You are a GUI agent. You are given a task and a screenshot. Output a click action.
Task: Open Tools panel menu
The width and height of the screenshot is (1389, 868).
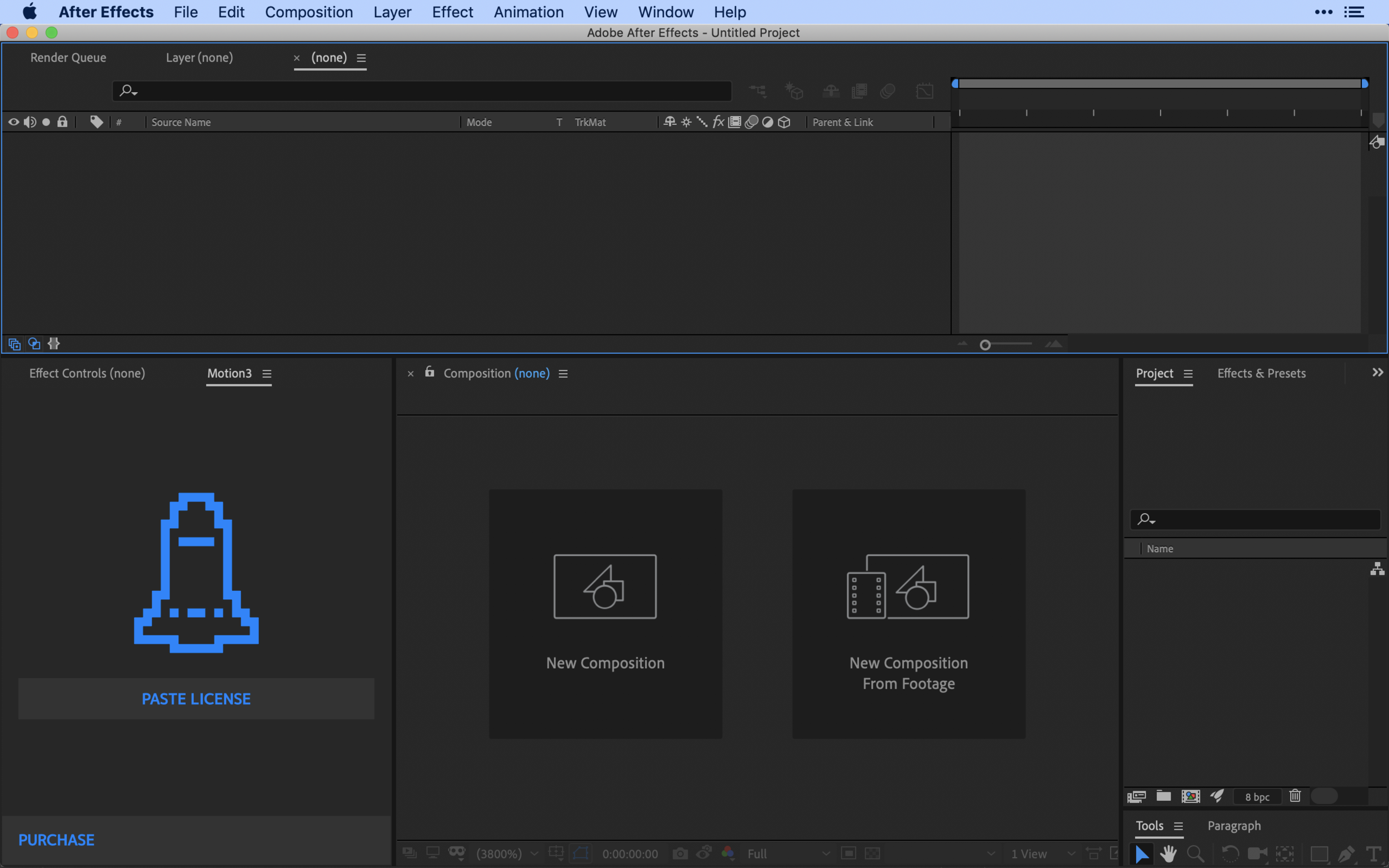[1178, 826]
